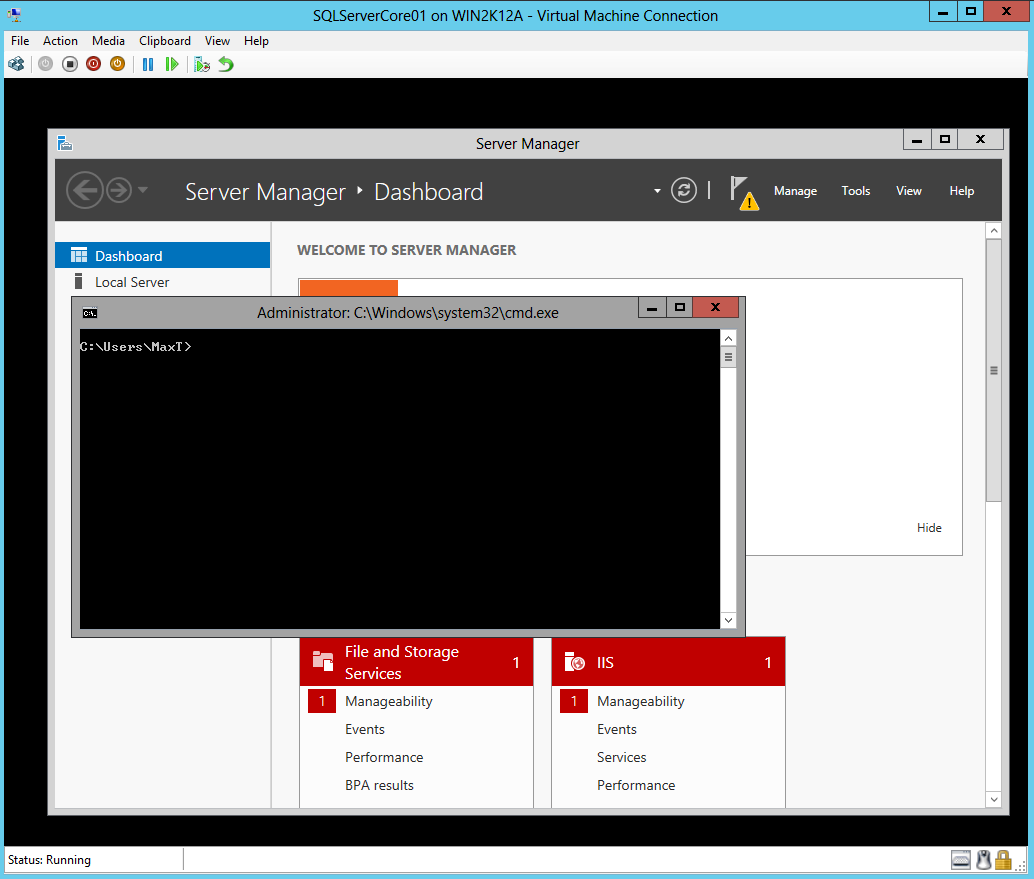Click the Dashboard sidebar grid icon
This screenshot has height=879, width=1034.
(79, 255)
